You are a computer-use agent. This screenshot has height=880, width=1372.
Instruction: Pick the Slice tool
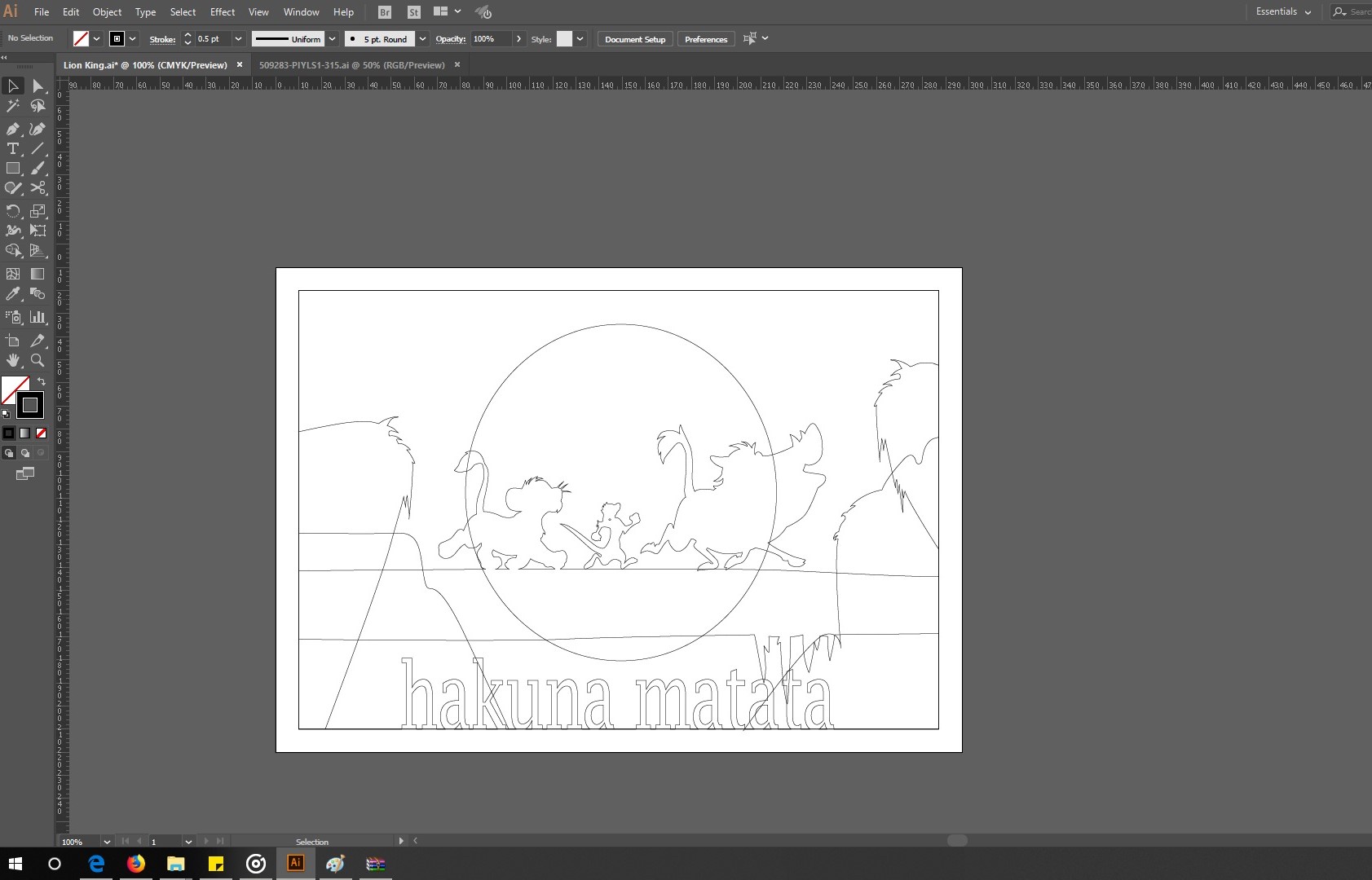point(37,341)
